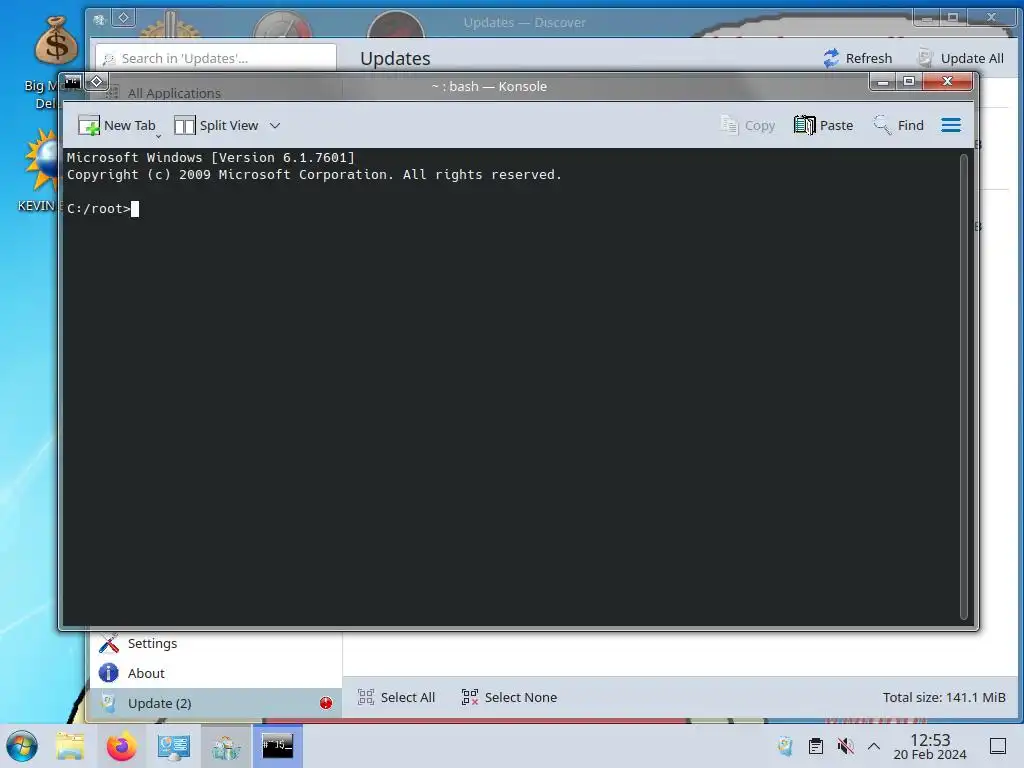The width and height of the screenshot is (1024, 768).
Task: Open a New Tab in Konsole
Action: pos(117,125)
